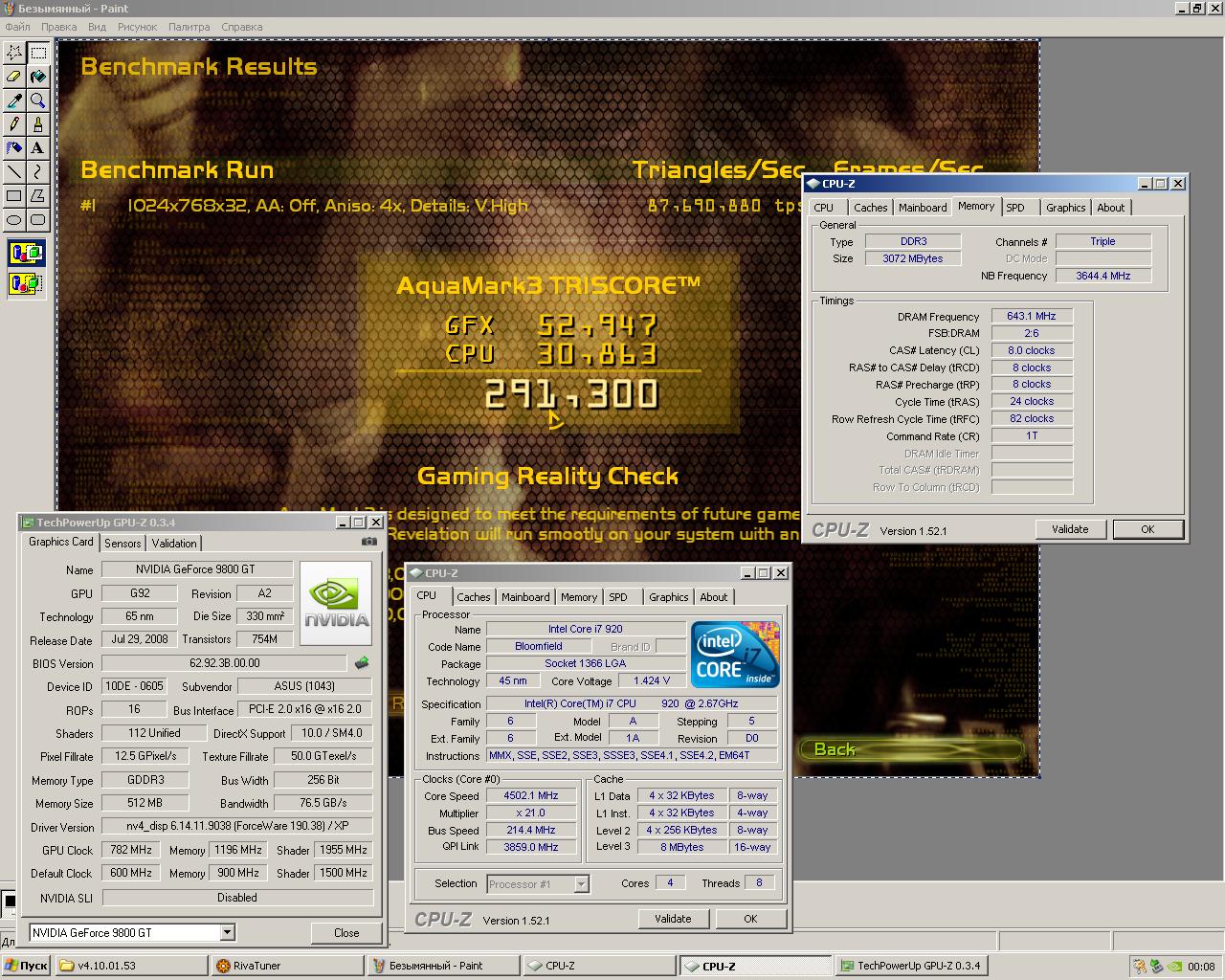Switch to Validation tab in GPU-Z
This screenshot has width=1225, height=980.
coord(174,544)
